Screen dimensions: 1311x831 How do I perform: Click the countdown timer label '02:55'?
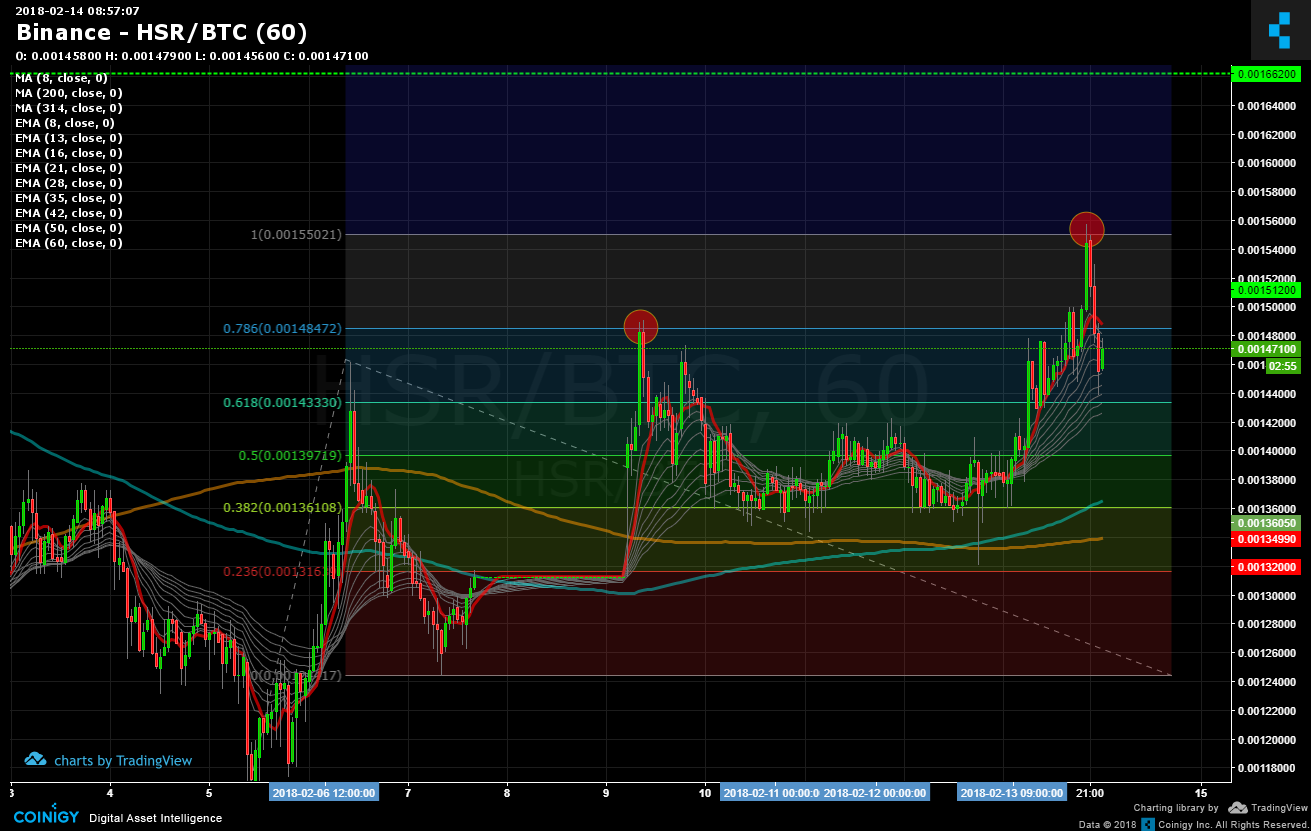pos(1281,366)
